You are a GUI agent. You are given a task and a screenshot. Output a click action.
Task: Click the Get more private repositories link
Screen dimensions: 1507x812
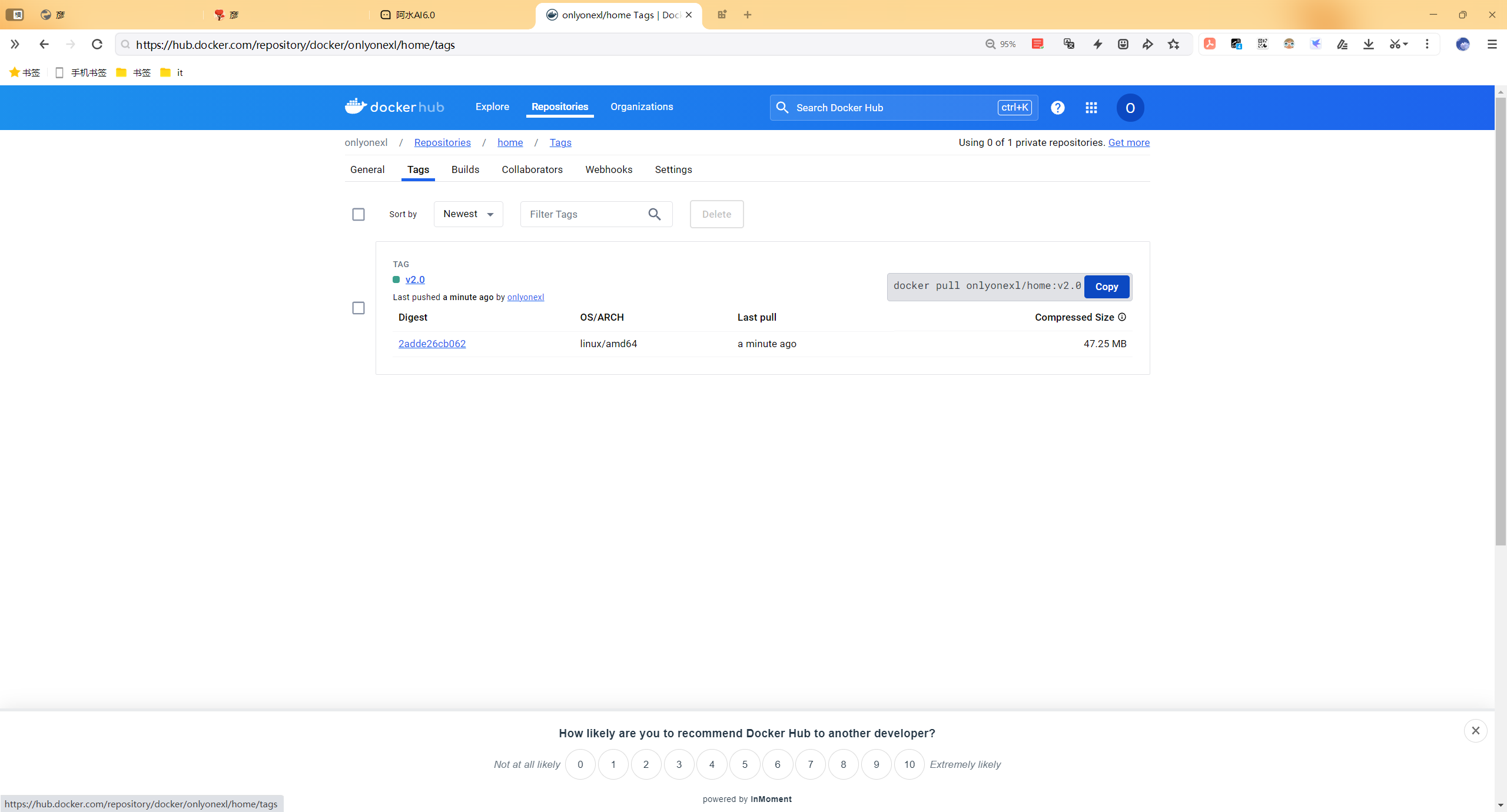tap(1129, 142)
